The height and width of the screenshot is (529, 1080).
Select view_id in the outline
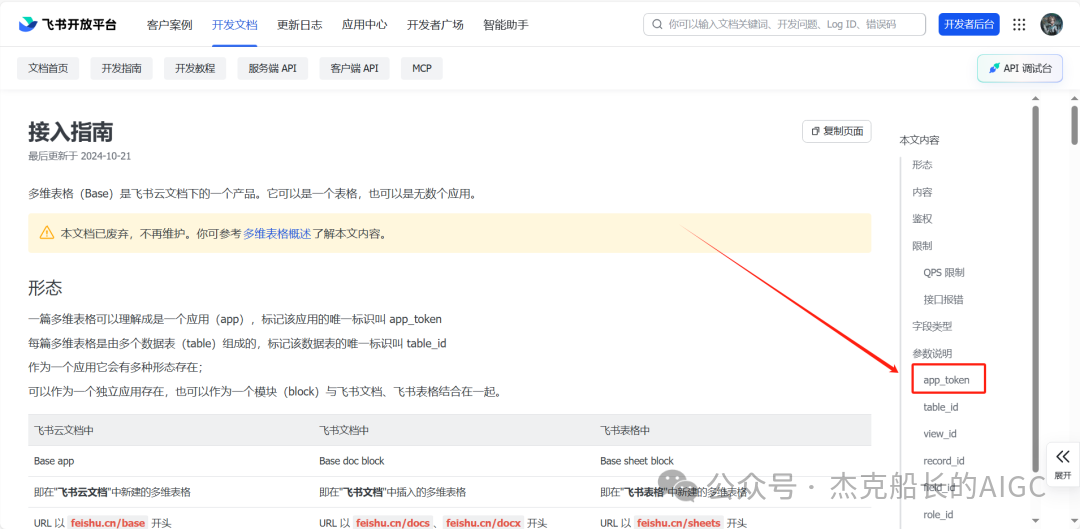(x=939, y=434)
